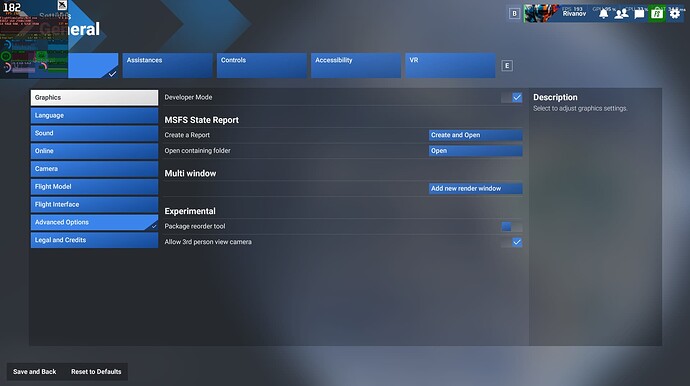Click the Create a Report label

pos(187,135)
